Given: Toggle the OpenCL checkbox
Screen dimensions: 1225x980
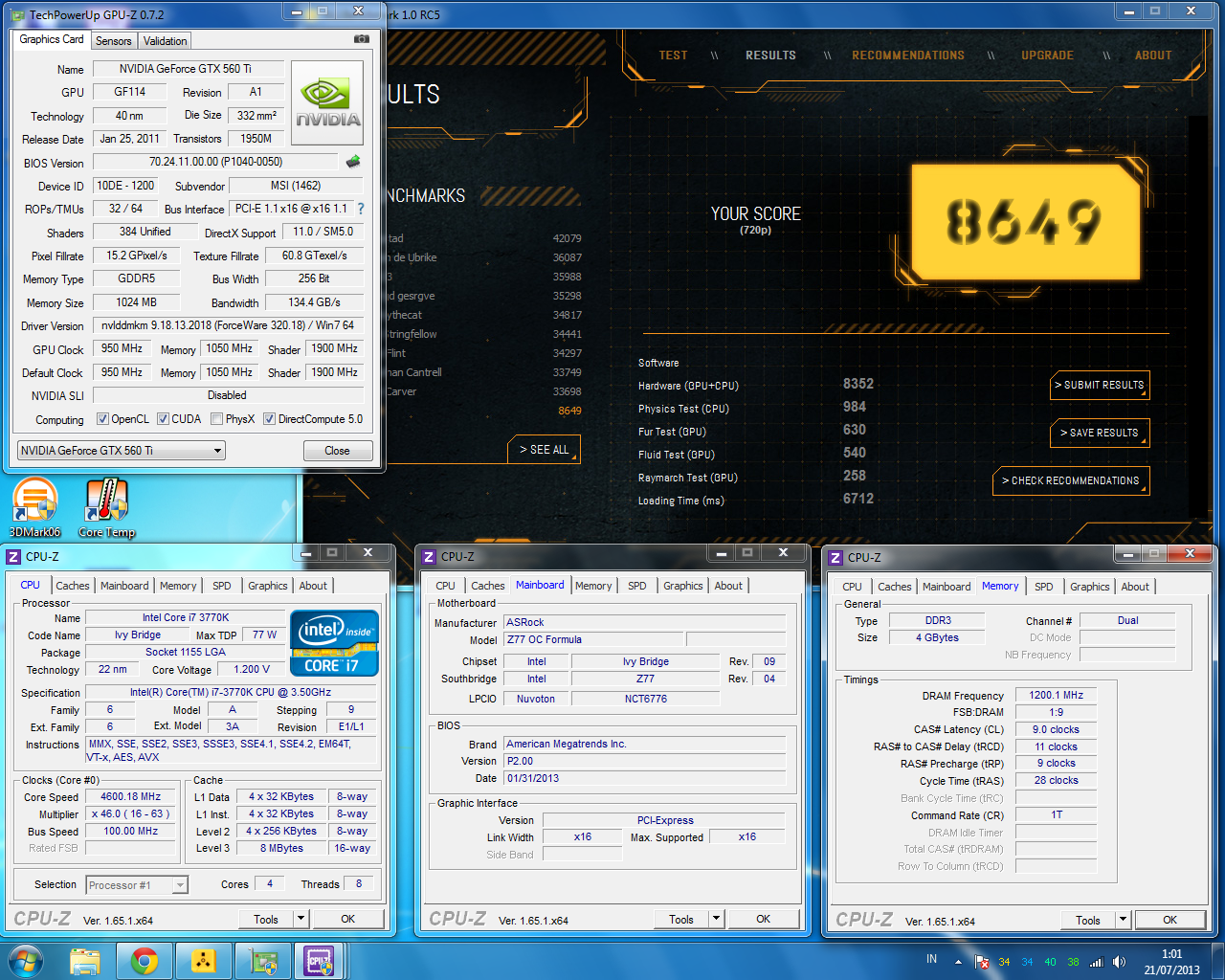Looking at the screenshot, I should click(x=103, y=419).
